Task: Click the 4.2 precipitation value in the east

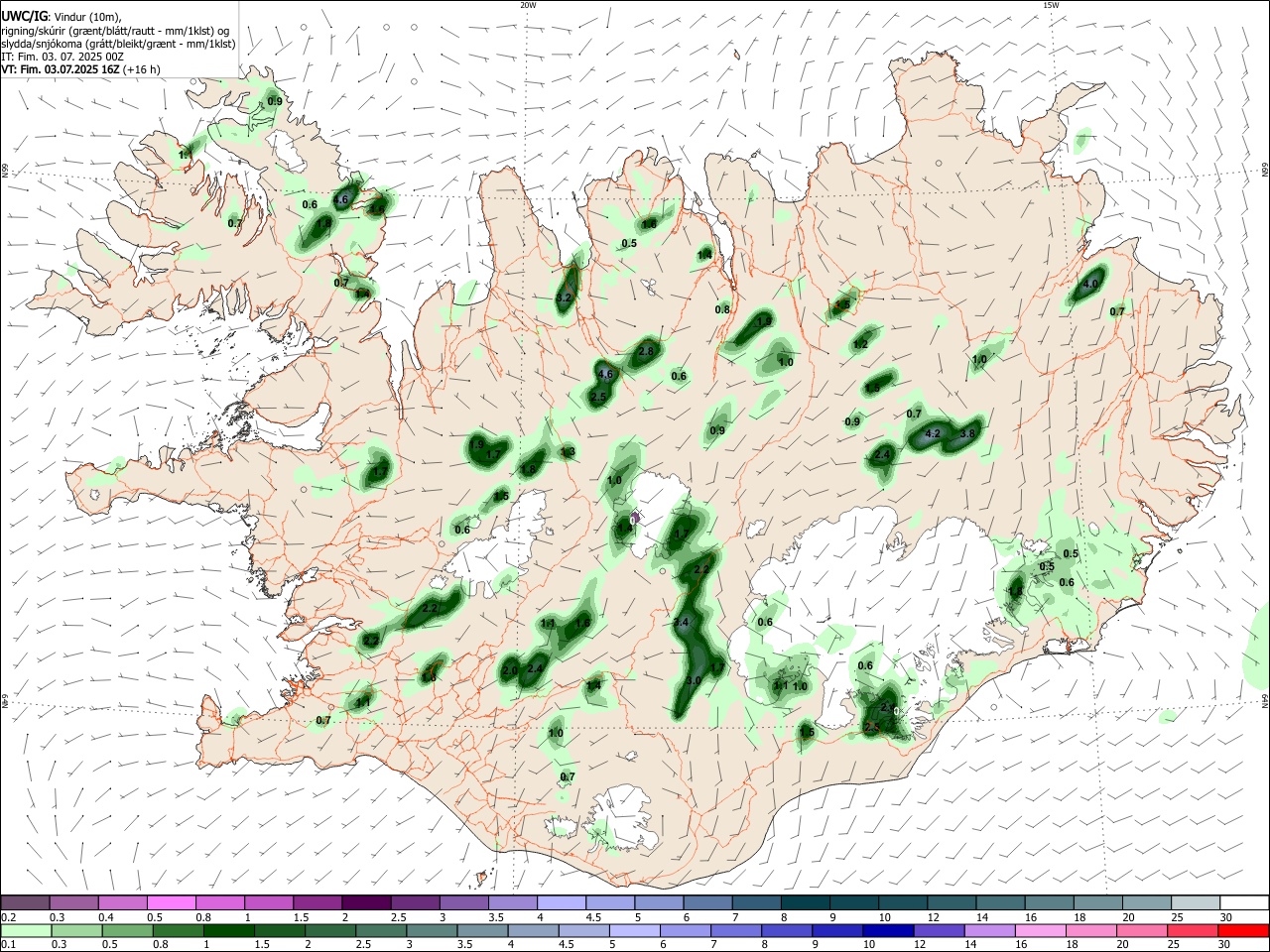Action: coord(933,433)
